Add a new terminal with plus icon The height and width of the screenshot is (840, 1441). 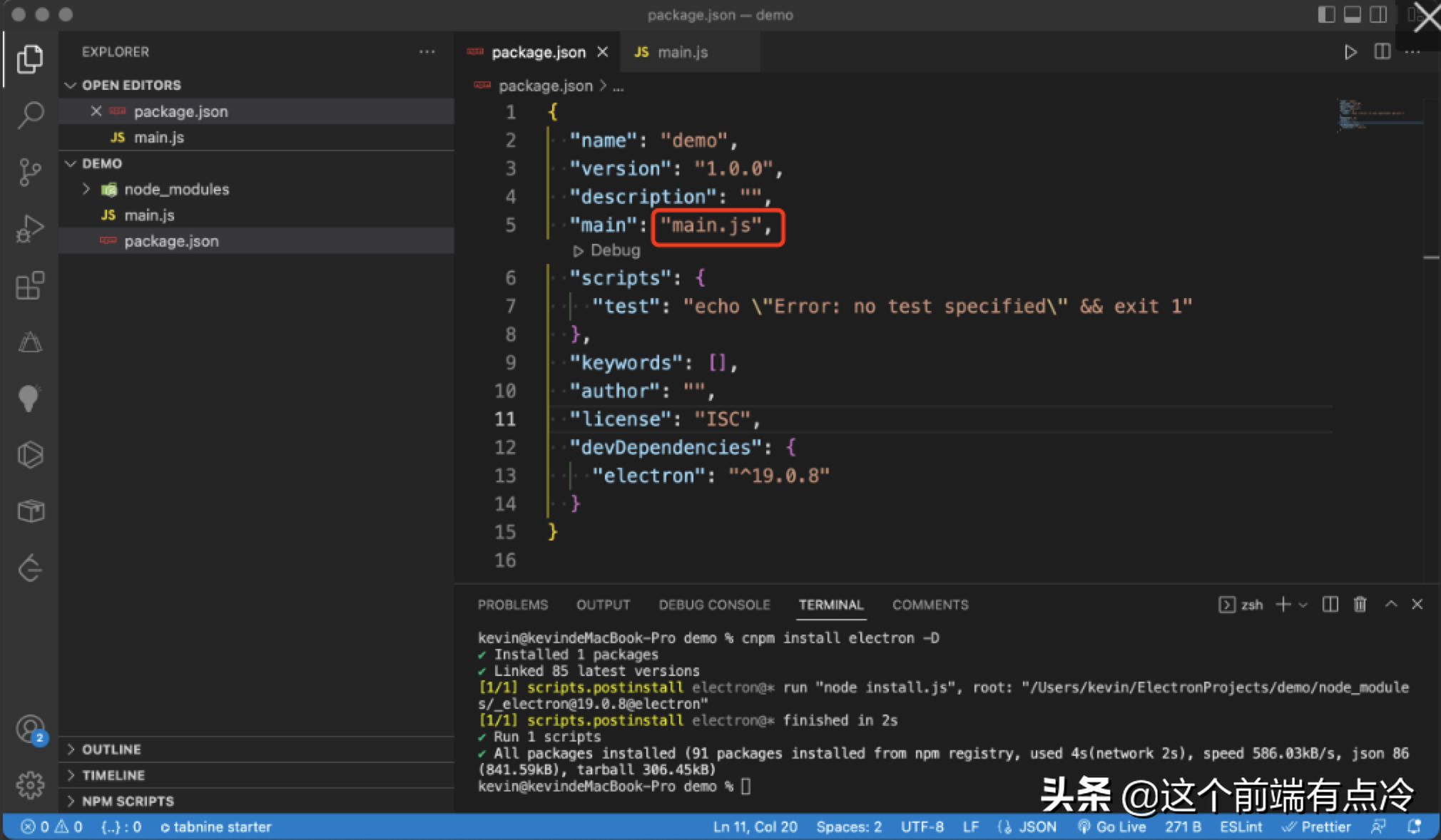[x=1283, y=605]
